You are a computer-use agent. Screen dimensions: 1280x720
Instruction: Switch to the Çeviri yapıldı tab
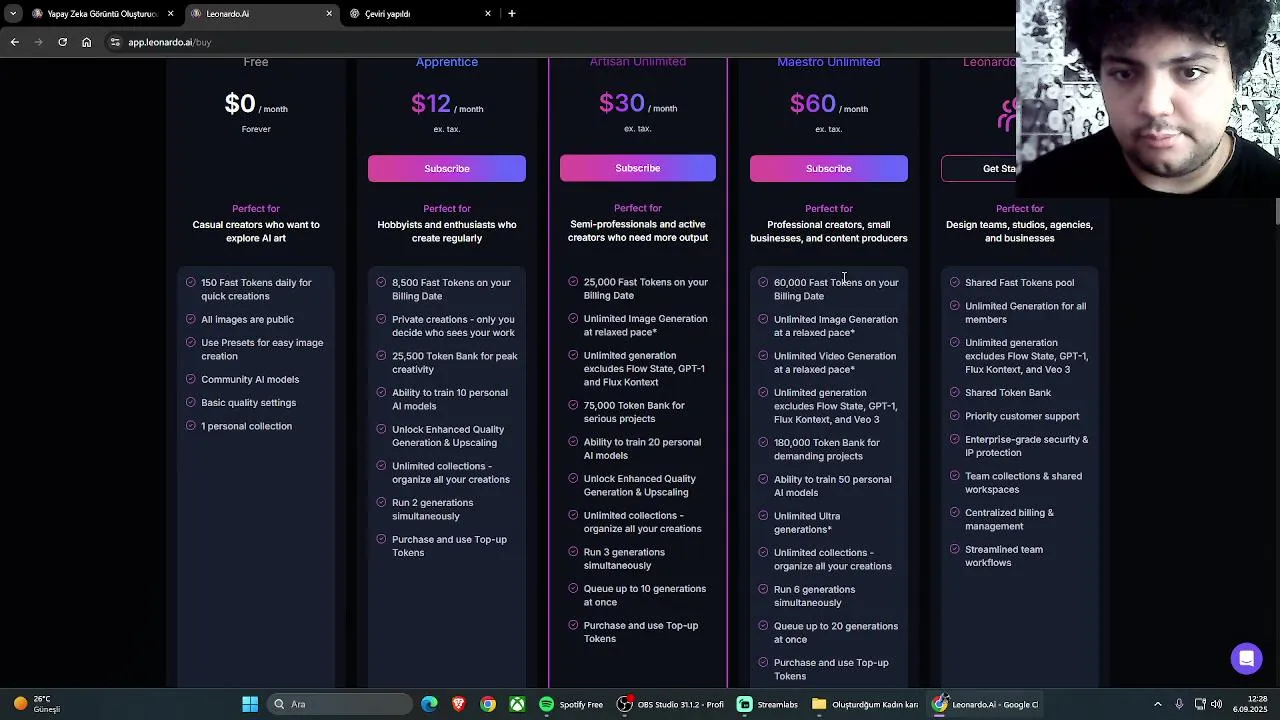coord(421,14)
